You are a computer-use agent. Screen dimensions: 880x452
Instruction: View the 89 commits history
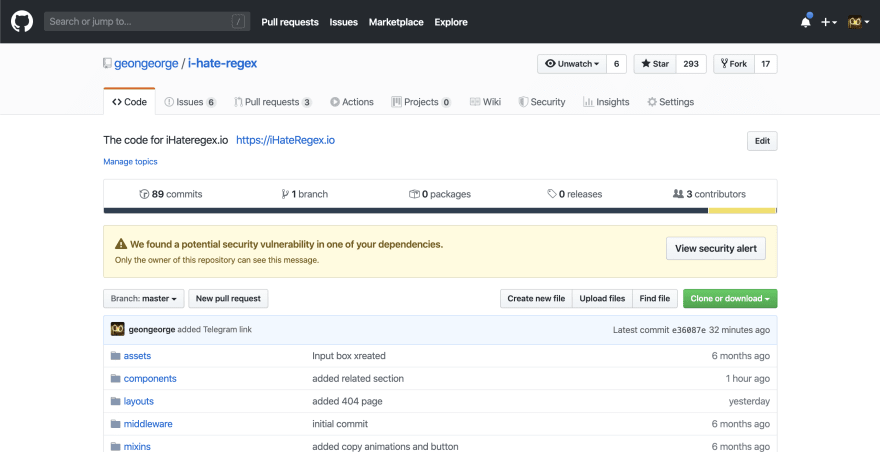point(171,194)
